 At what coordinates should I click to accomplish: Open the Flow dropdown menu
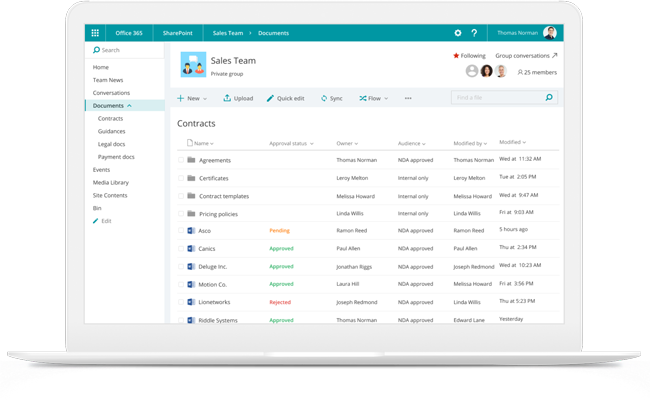[x=374, y=98]
